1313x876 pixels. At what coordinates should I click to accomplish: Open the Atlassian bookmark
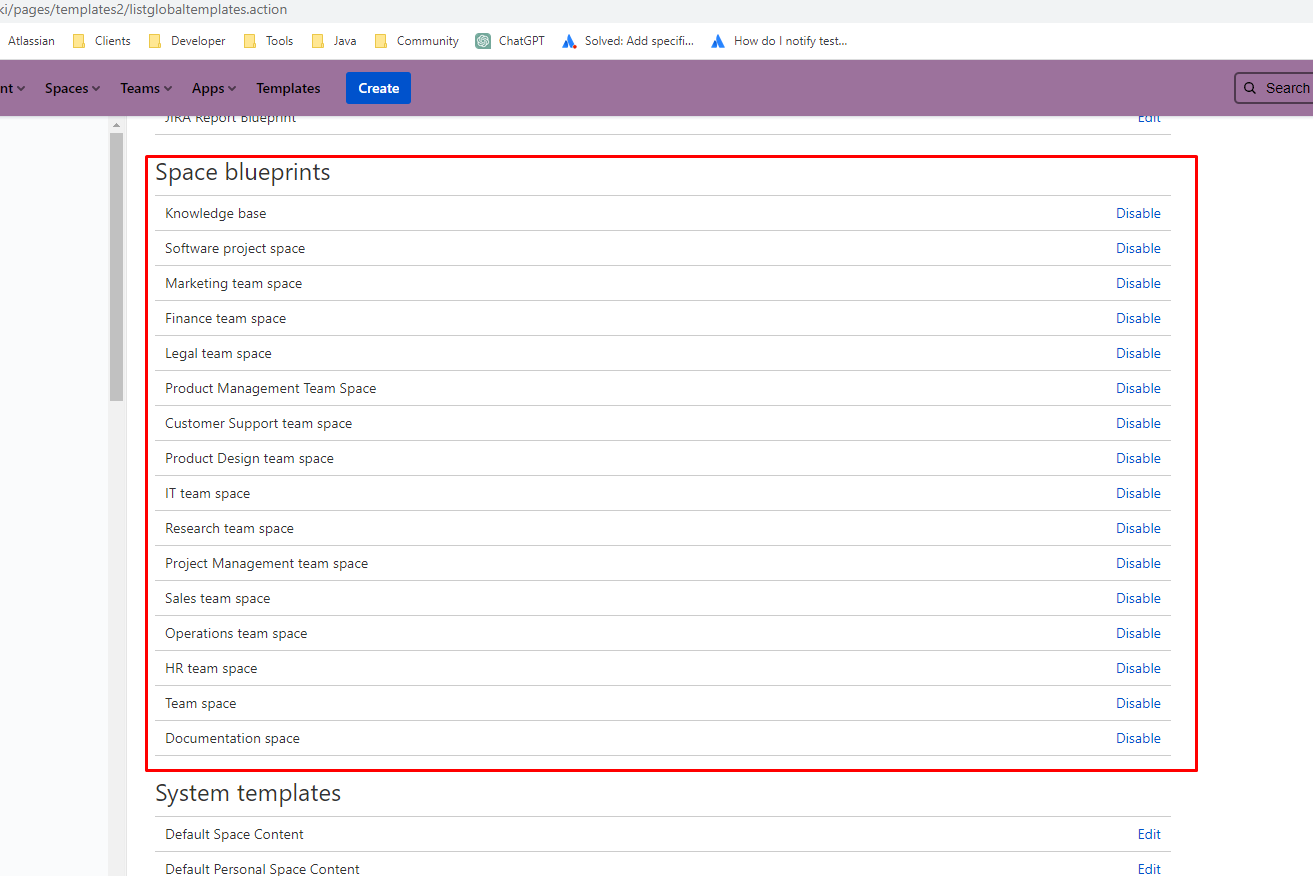point(31,40)
